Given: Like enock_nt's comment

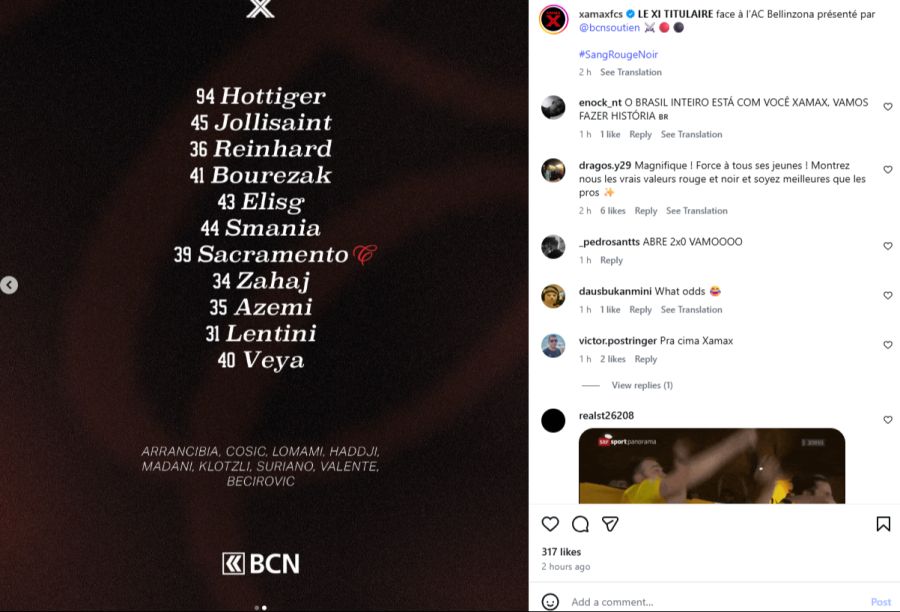Looking at the screenshot, I should click(887, 107).
